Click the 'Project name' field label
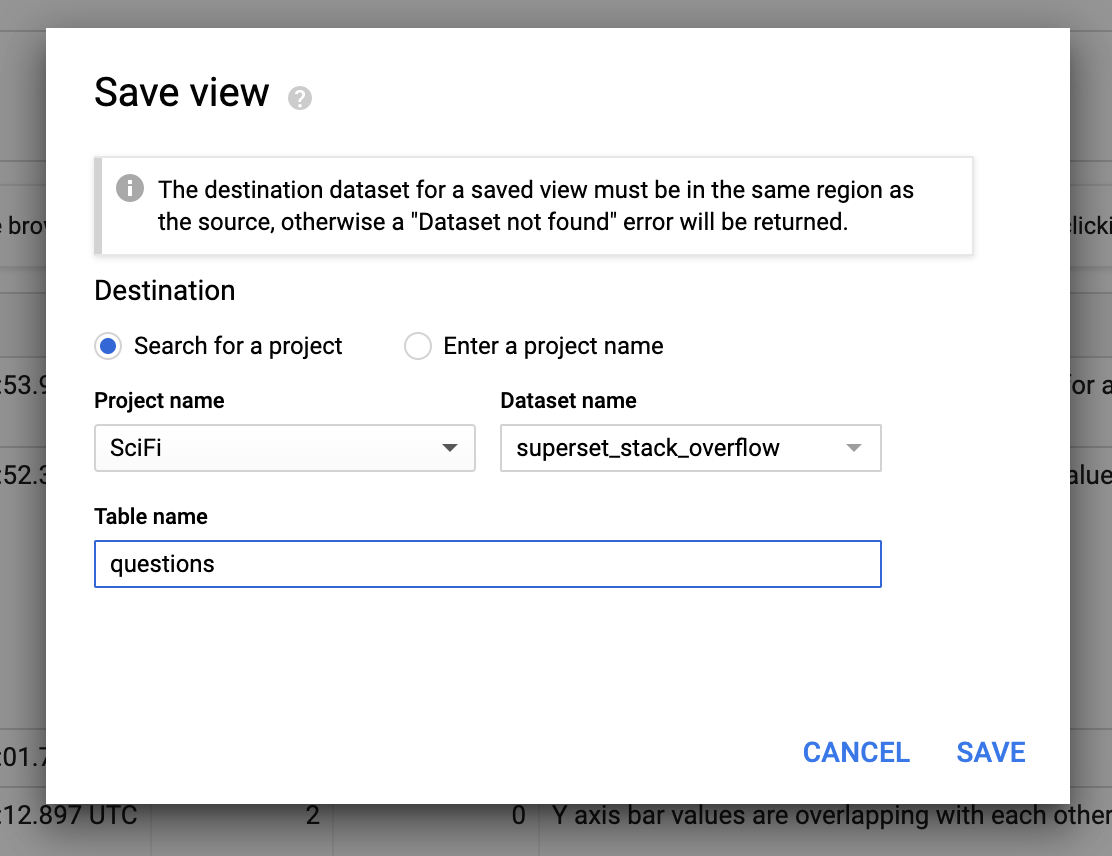Screen dimensions: 1112x856 coord(159,401)
